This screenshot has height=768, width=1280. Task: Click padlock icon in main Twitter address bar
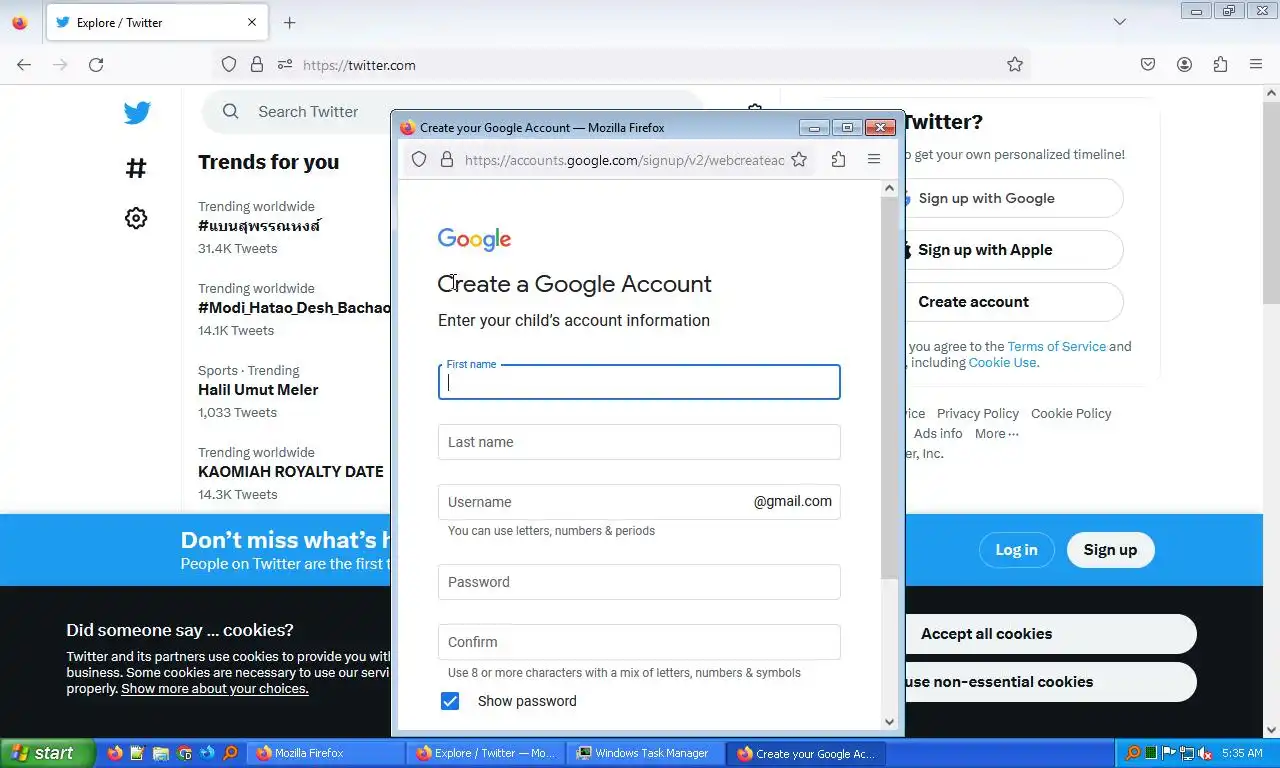click(257, 64)
